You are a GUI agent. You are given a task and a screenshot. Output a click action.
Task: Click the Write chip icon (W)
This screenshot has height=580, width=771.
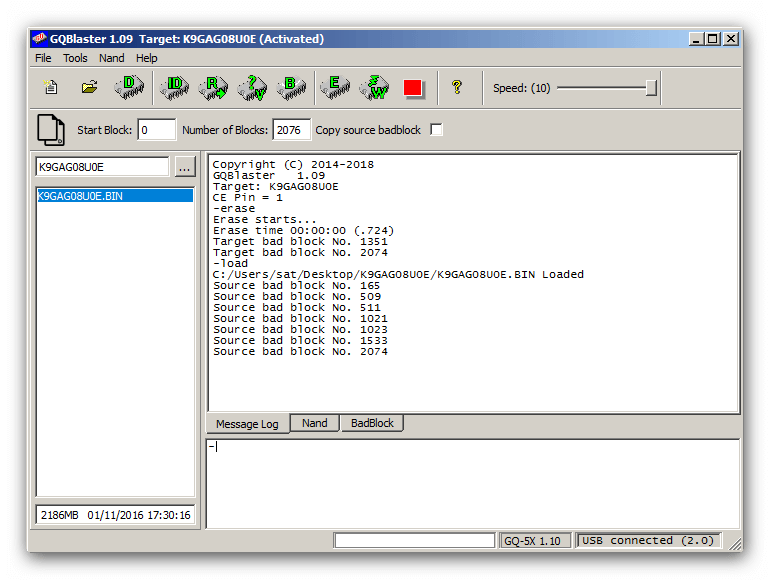coord(375,88)
